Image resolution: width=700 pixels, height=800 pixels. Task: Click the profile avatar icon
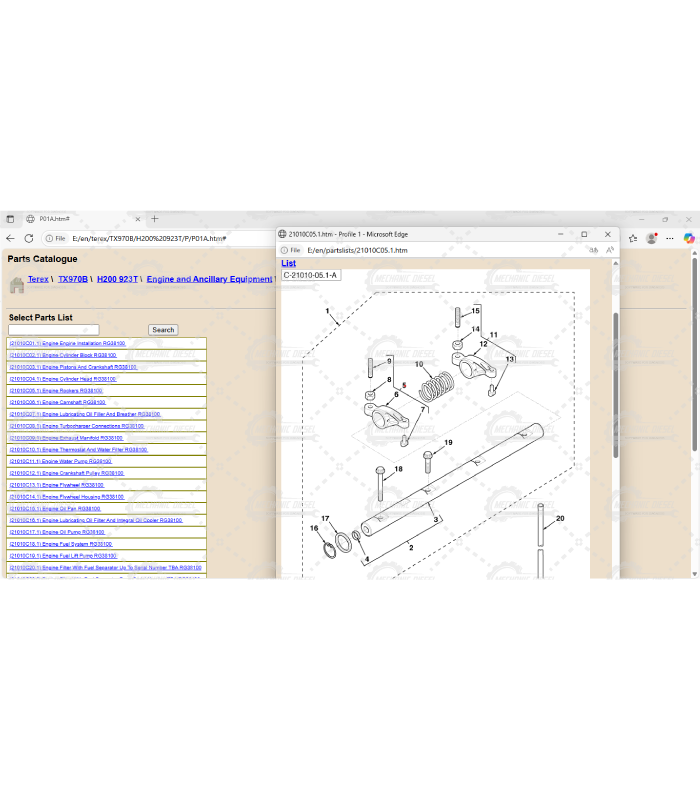click(x=652, y=238)
